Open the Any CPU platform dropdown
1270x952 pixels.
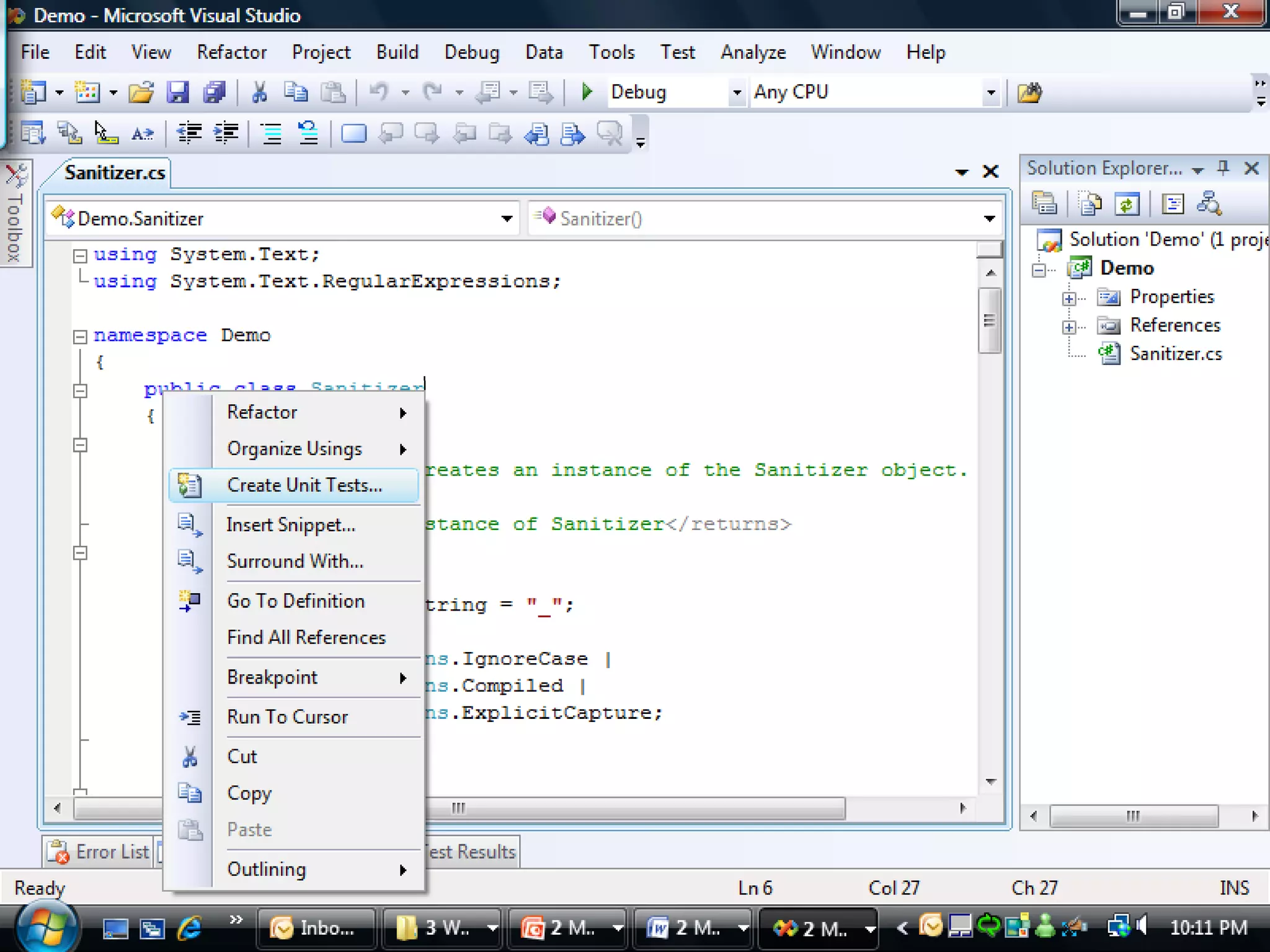coord(990,92)
